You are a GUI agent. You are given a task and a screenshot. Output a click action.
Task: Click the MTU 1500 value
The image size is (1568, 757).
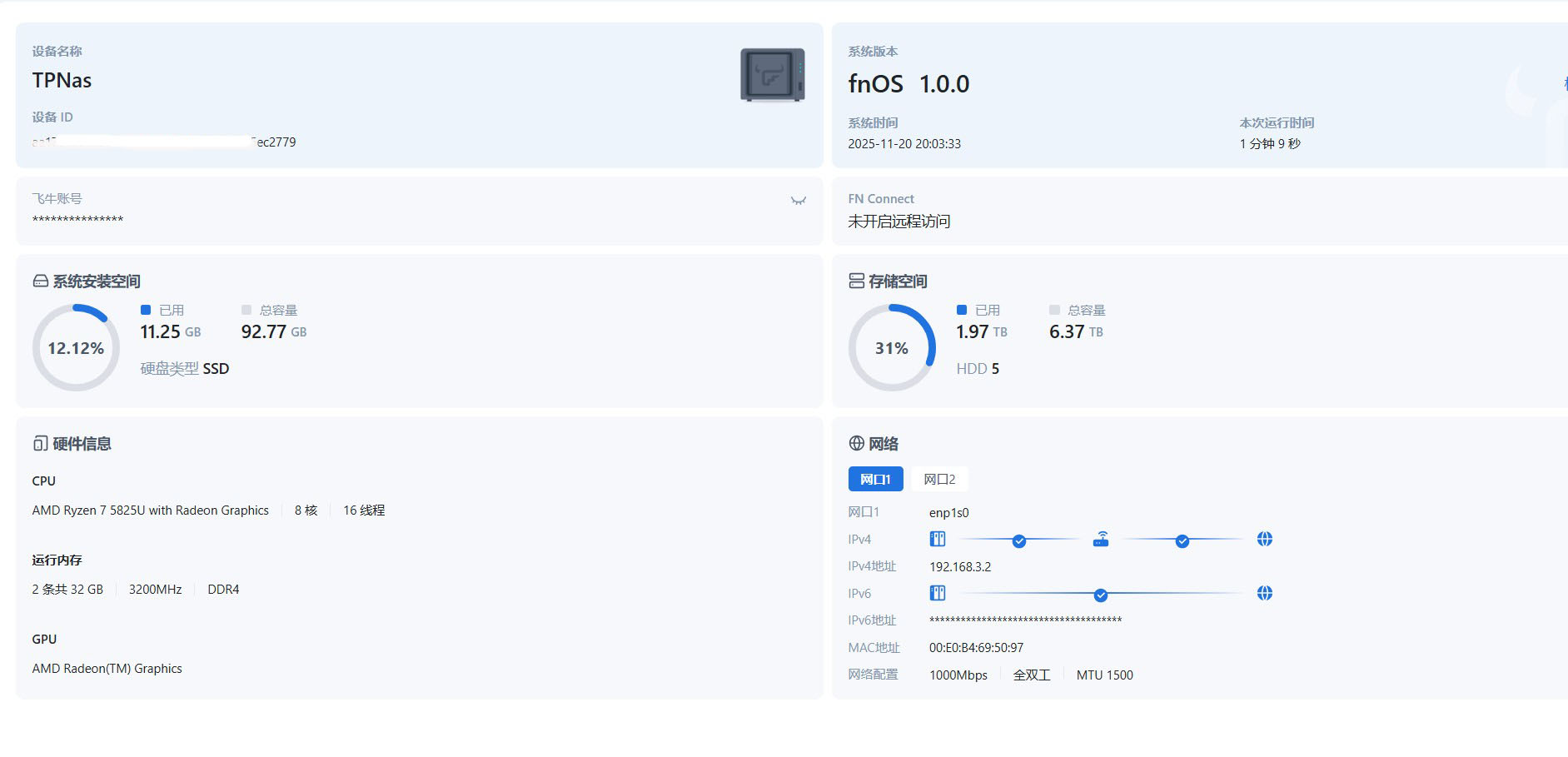pyautogui.click(x=1104, y=675)
